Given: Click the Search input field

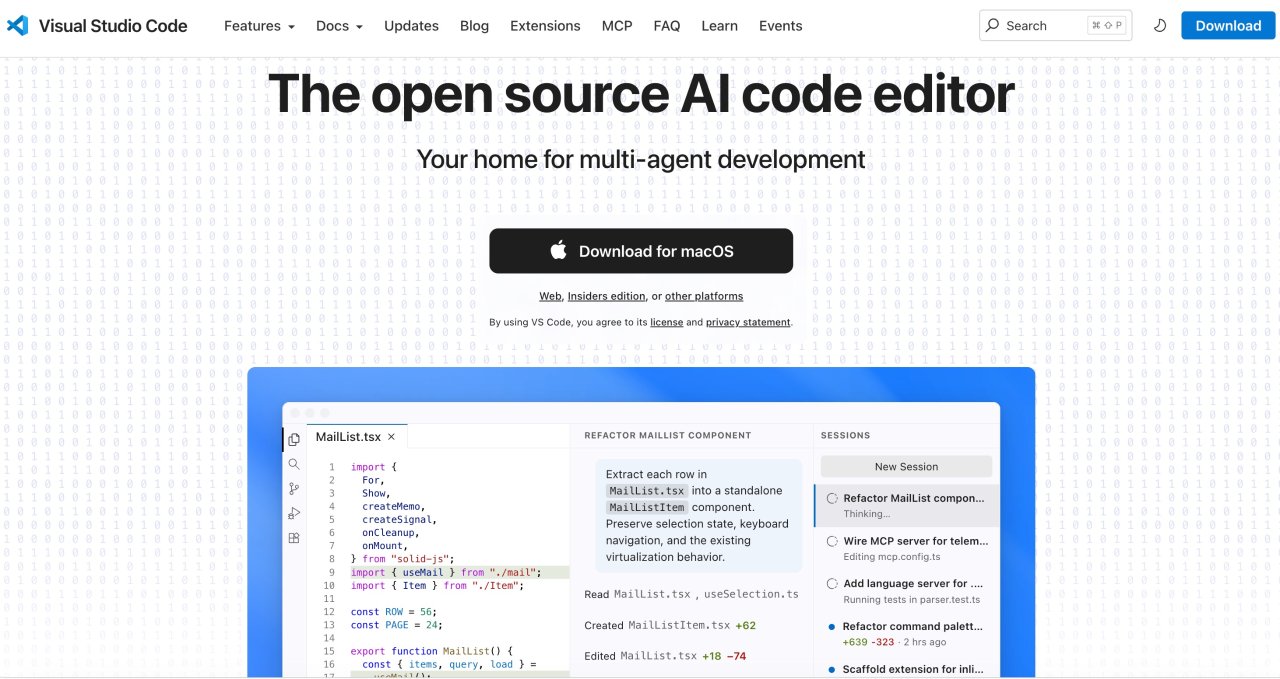Looking at the screenshot, I should (1055, 26).
